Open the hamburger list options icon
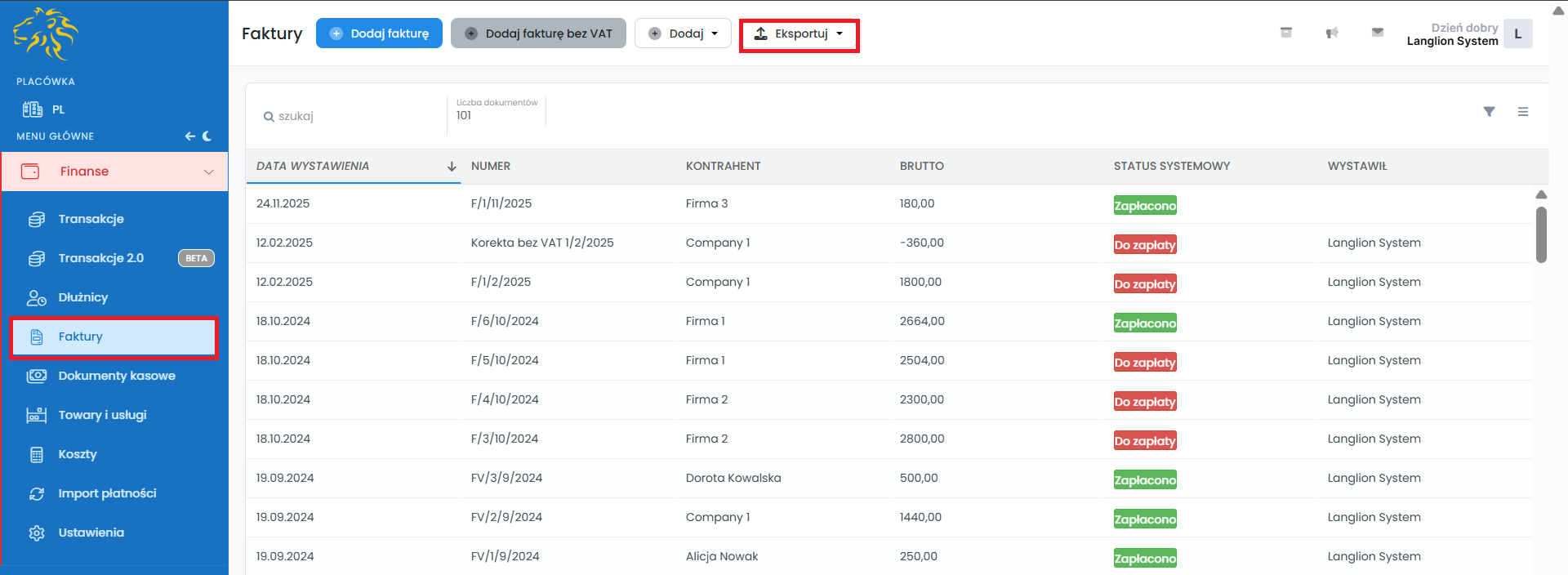The width and height of the screenshot is (1568, 575). [1522, 112]
